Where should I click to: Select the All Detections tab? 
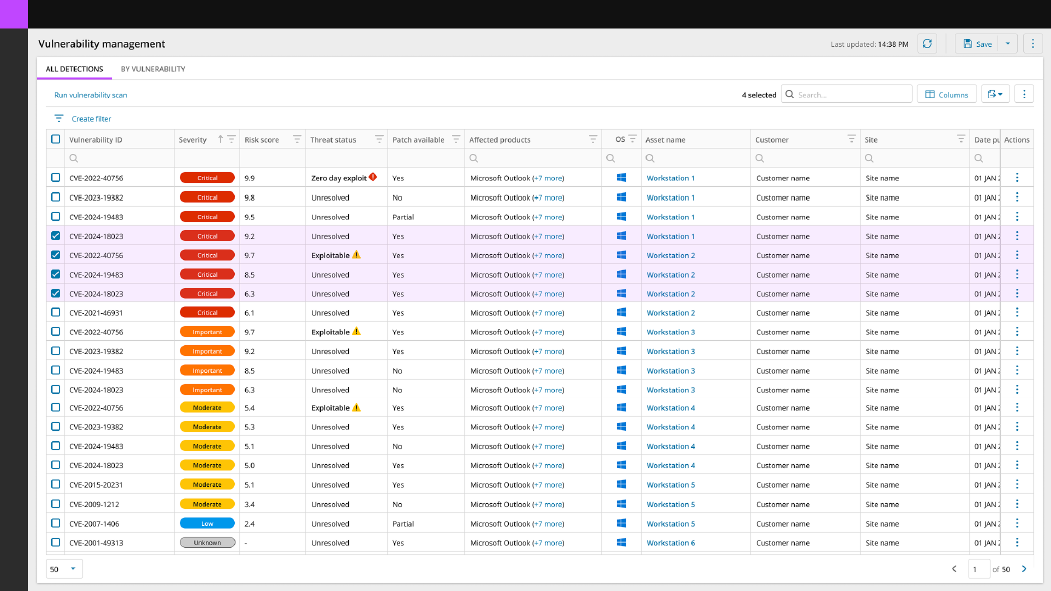[x=74, y=69]
